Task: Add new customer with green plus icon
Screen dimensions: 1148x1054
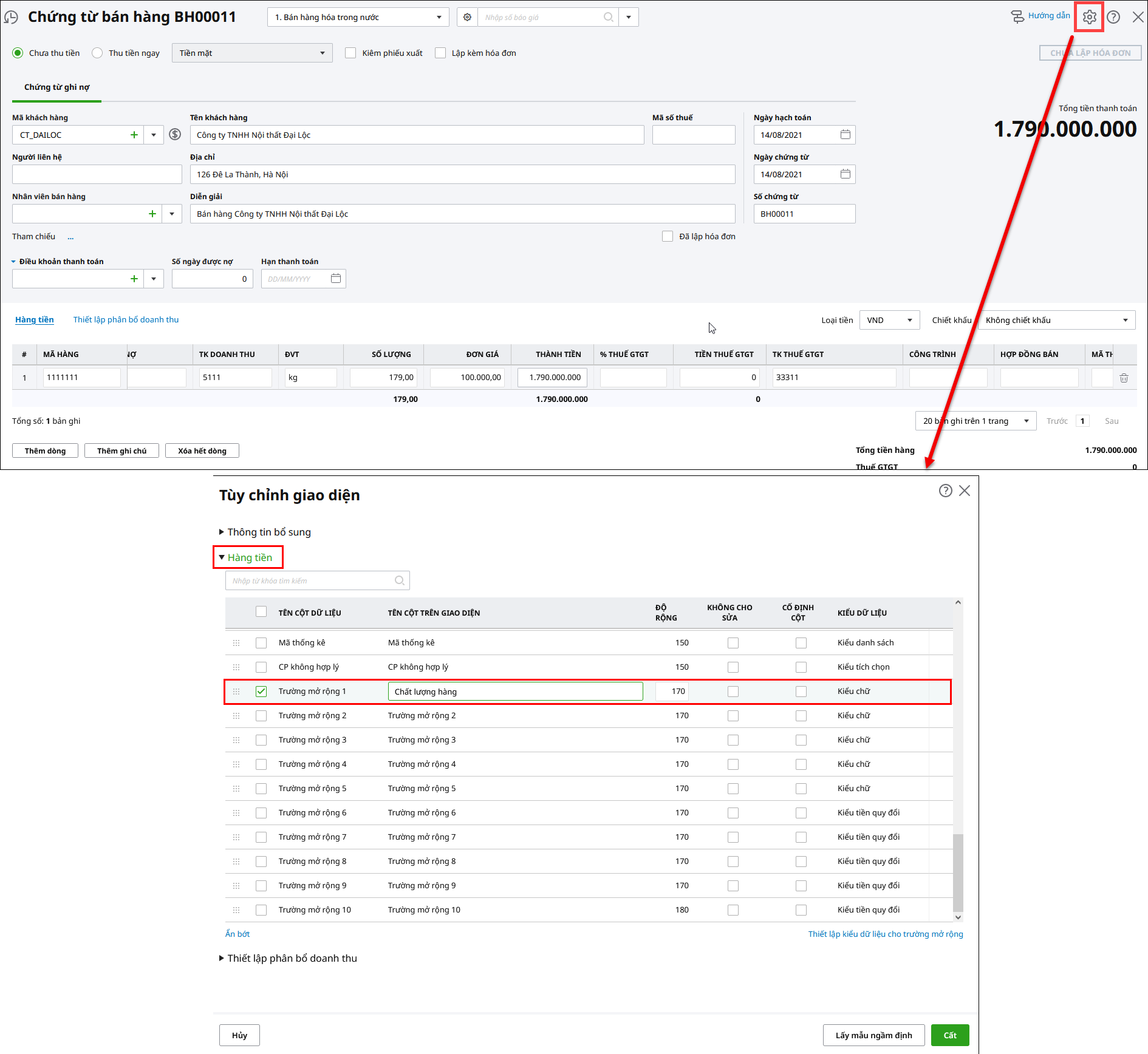Action: pos(134,135)
